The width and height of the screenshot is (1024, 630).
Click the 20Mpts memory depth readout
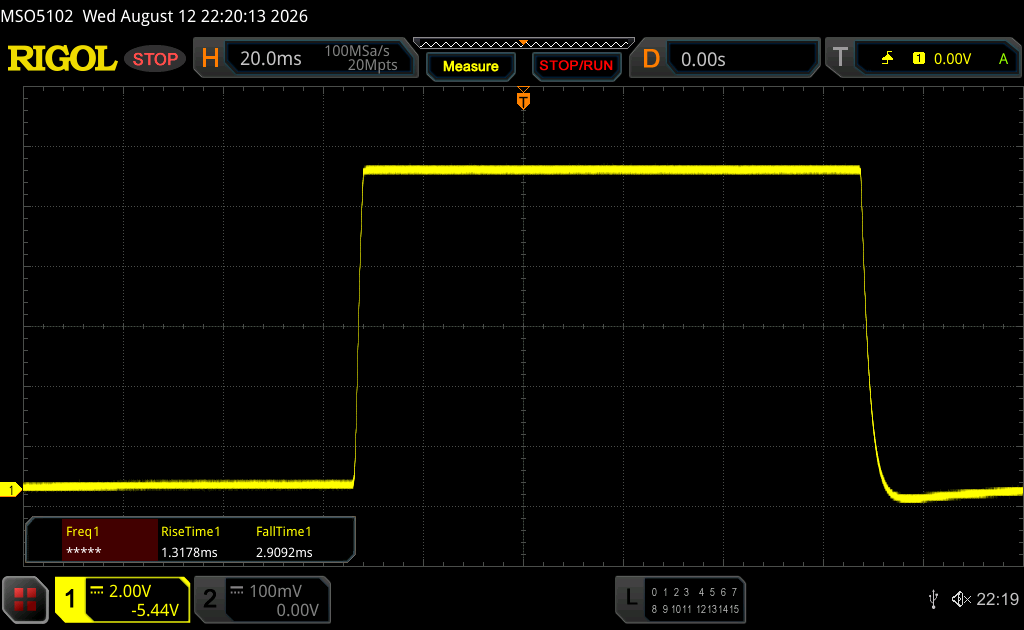(x=372, y=65)
